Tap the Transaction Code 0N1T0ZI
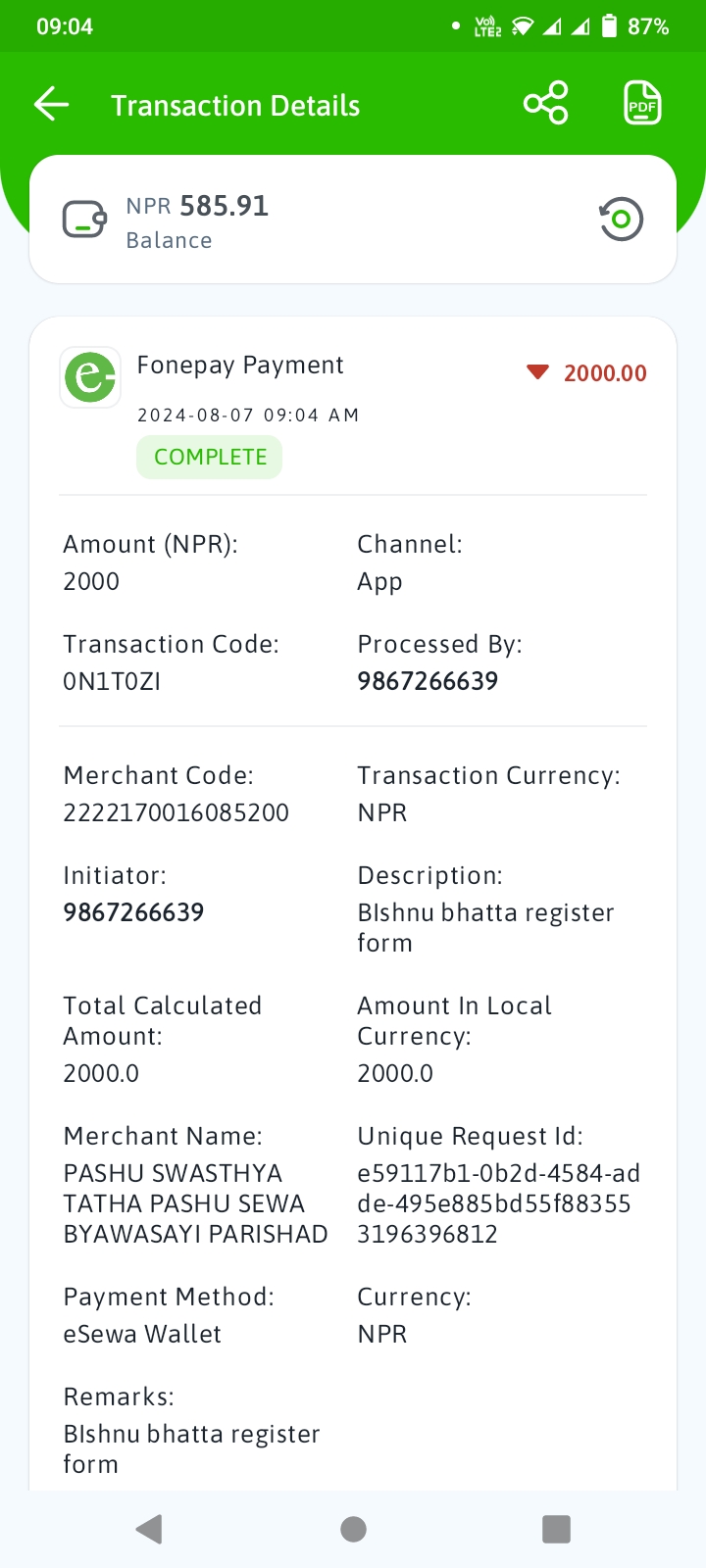Viewport: 706px width, 1568px height. (x=112, y=681)
